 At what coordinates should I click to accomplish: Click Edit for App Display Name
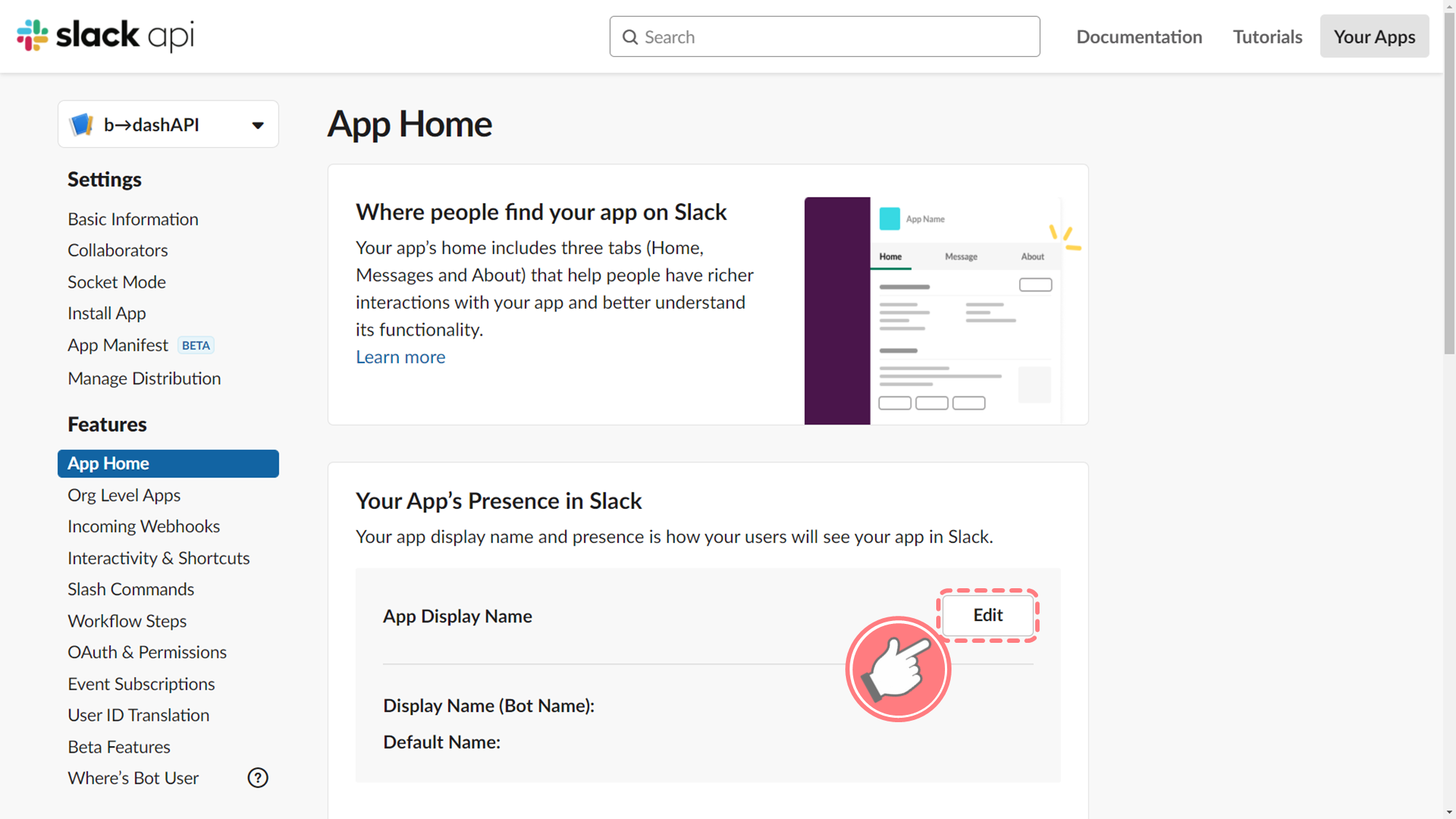click(988, 615)
